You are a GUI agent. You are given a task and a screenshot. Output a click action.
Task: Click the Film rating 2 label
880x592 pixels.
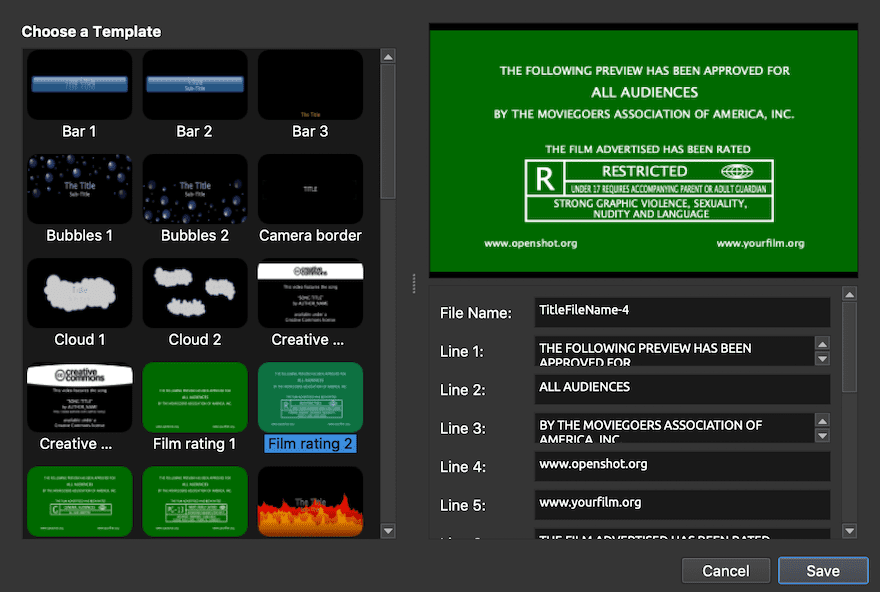click(310, 443)
